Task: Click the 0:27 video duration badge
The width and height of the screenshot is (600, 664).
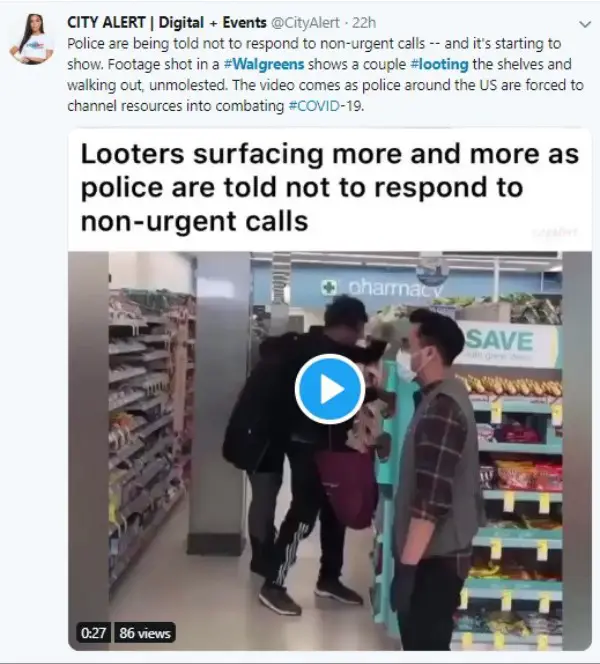Action: pos(93,633)
